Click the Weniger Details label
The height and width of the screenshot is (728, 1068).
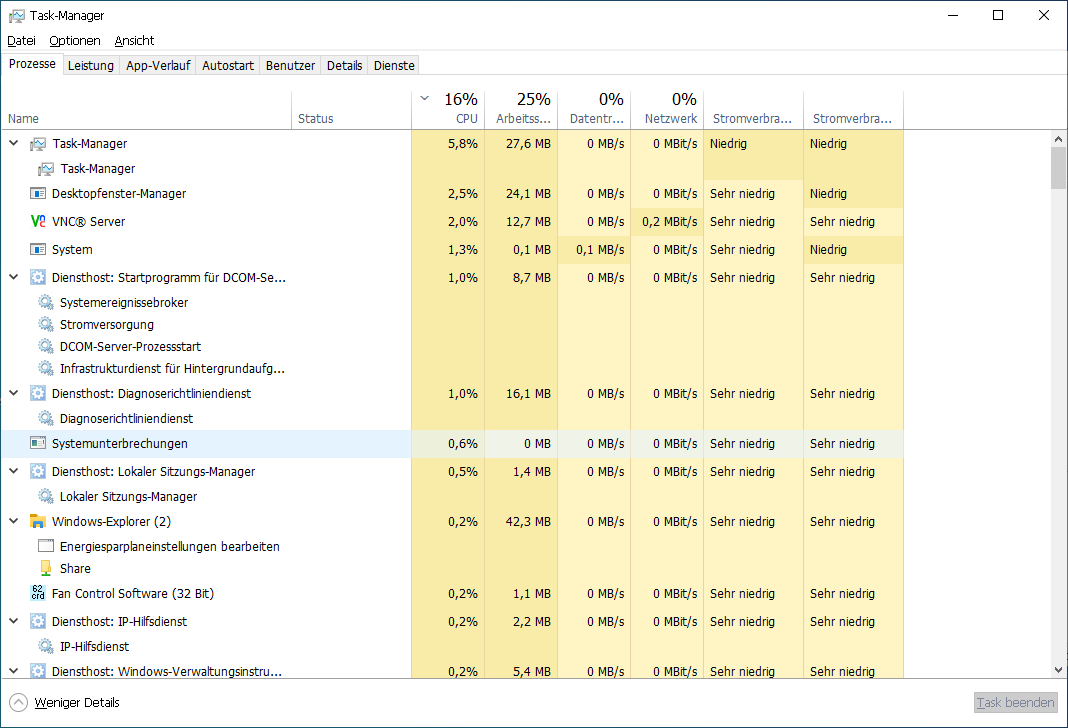77,702
